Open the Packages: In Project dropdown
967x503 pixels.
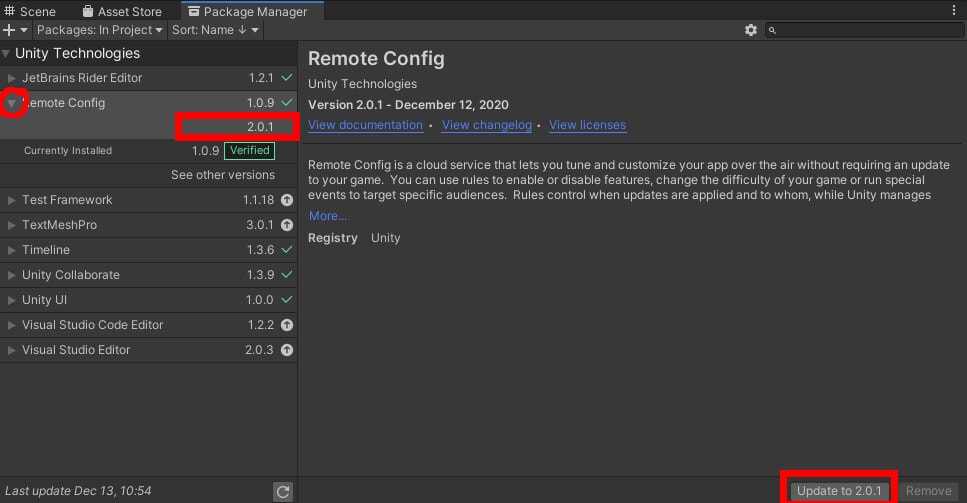99,30
